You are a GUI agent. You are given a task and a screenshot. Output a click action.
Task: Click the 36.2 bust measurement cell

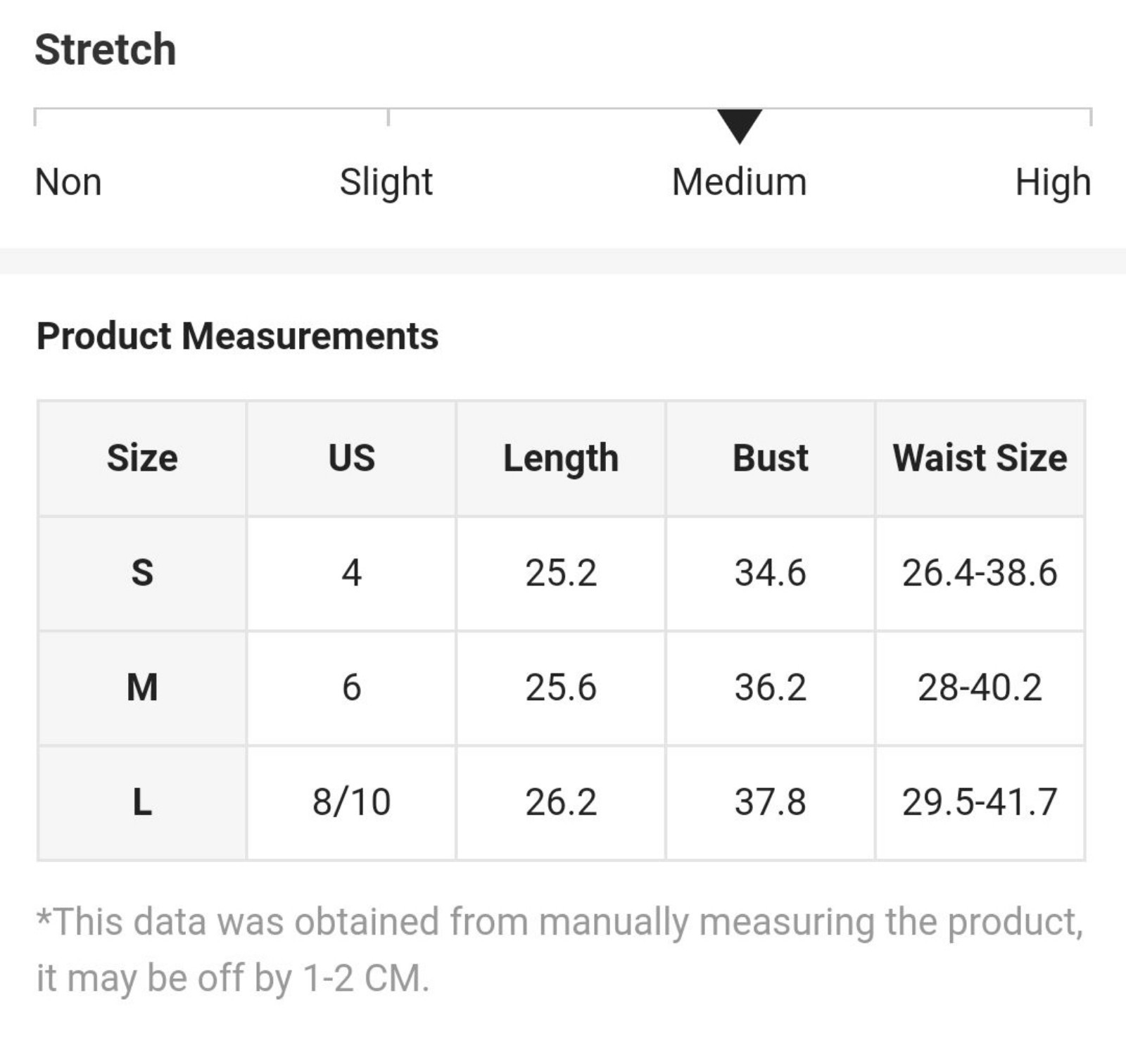tap(771, 688)
